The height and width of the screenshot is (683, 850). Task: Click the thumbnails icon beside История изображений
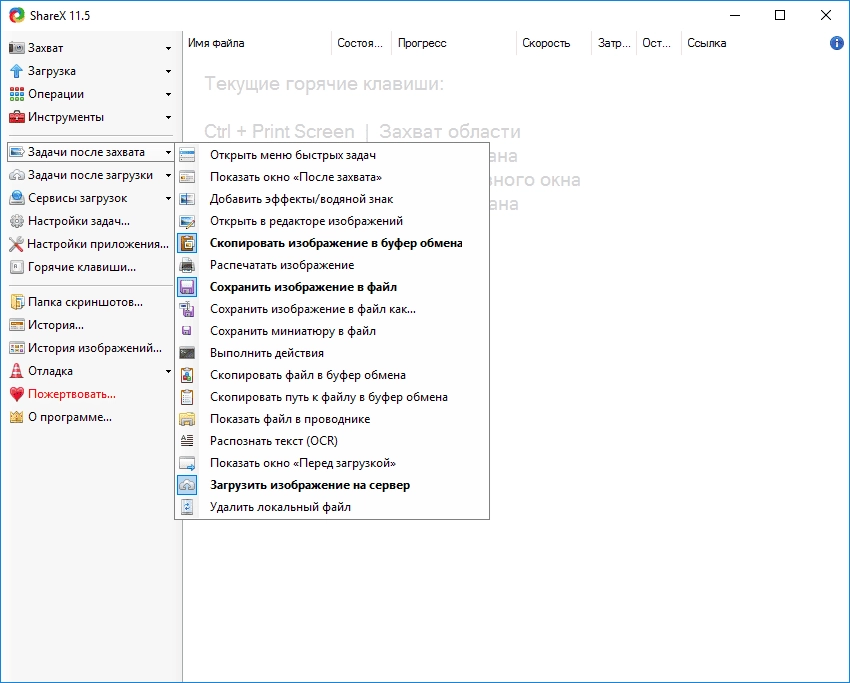click(x=17, y=348)
